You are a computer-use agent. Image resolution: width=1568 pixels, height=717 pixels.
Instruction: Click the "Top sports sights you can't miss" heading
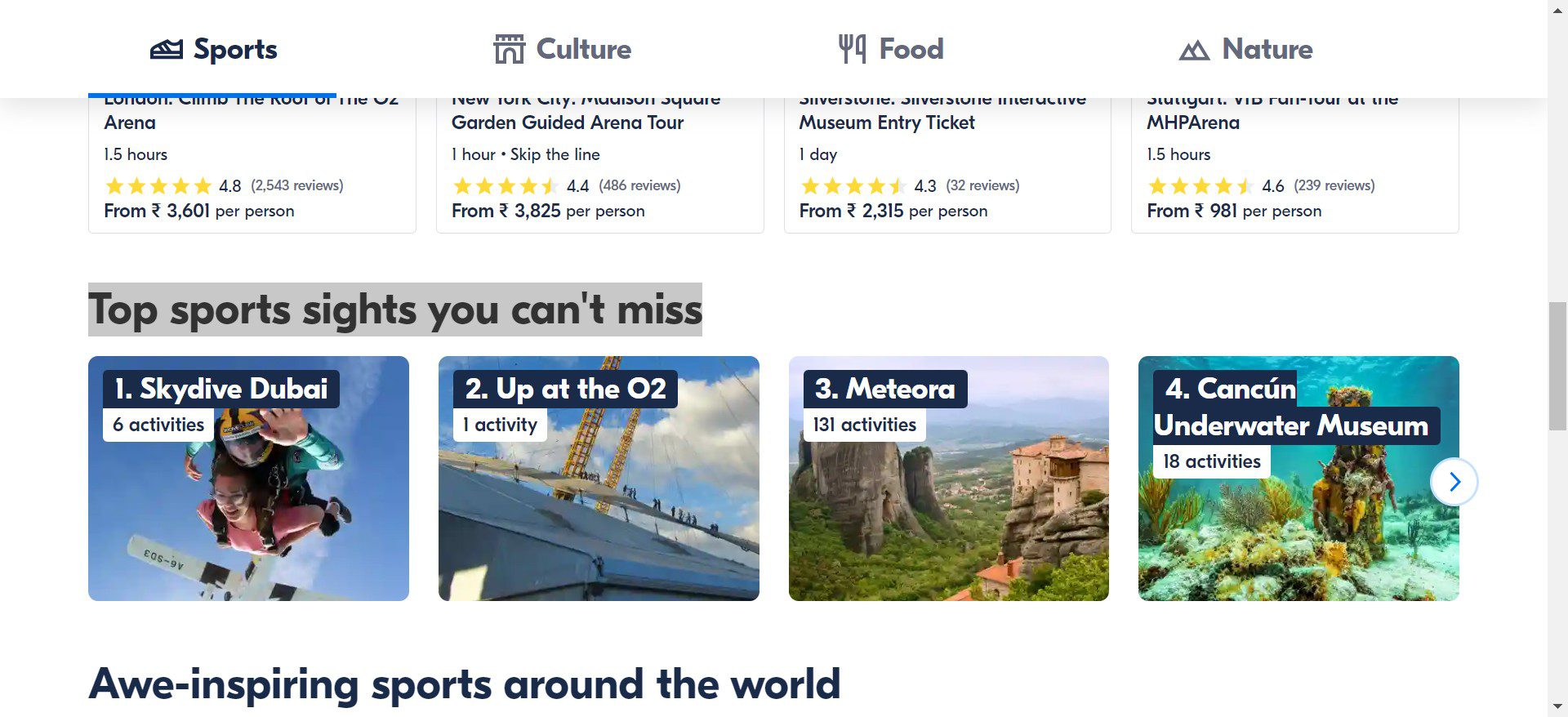pyautogui.click(x=395, y=310)
